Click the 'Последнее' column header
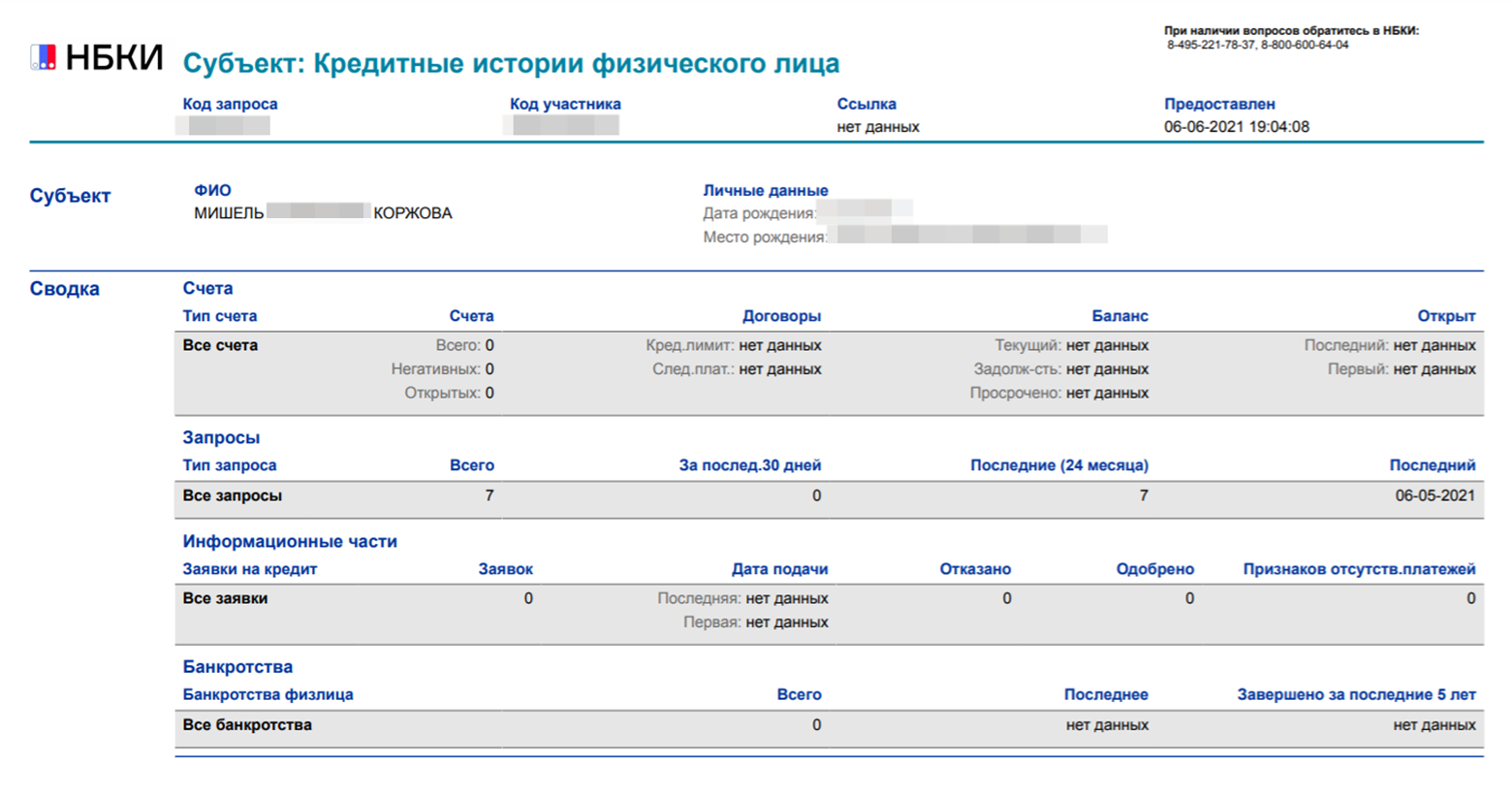Screen dimensions: 1512x796 (1106, 694)
